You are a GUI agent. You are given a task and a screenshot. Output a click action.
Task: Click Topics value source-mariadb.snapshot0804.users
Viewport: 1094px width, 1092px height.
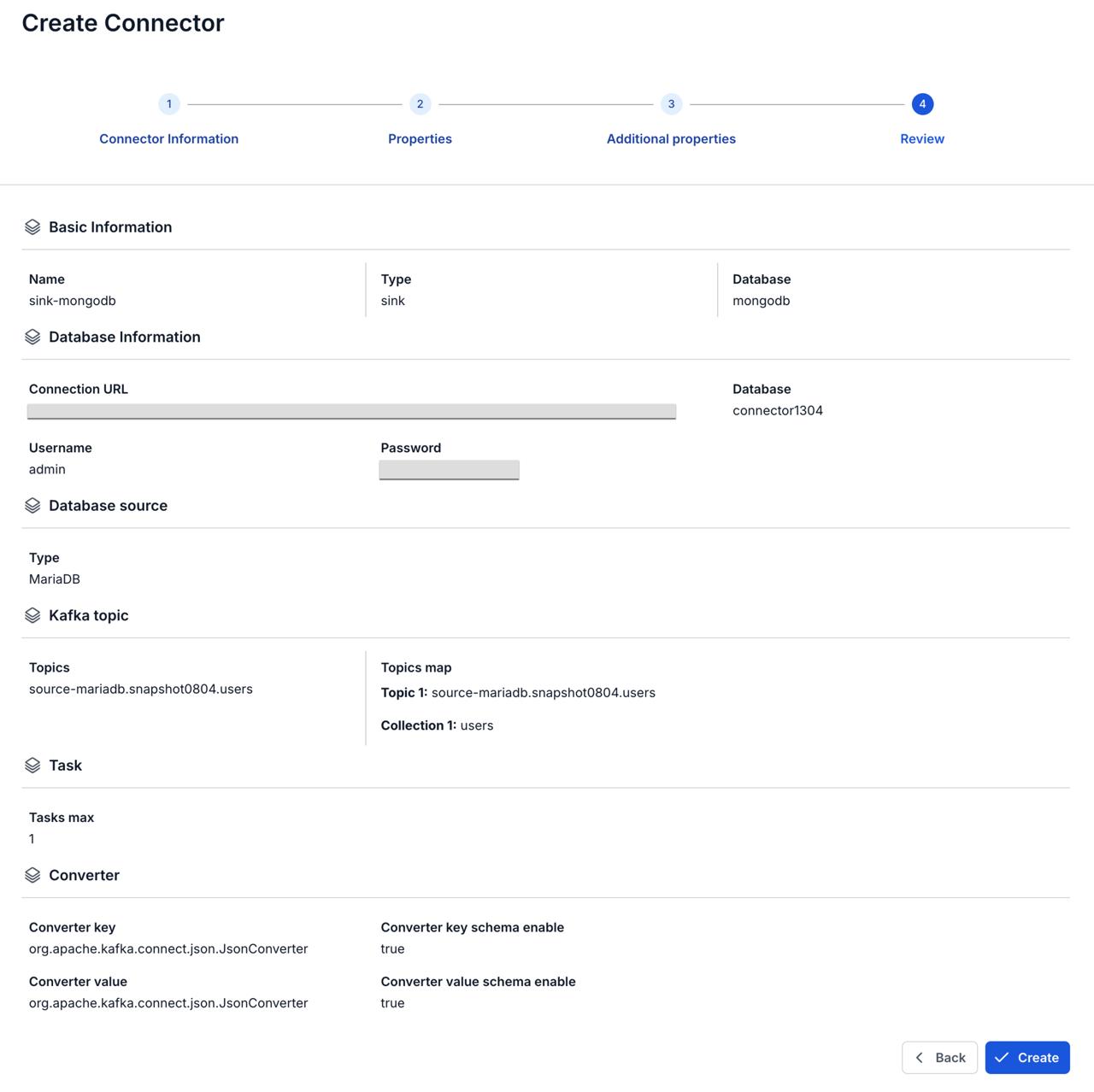141,689
